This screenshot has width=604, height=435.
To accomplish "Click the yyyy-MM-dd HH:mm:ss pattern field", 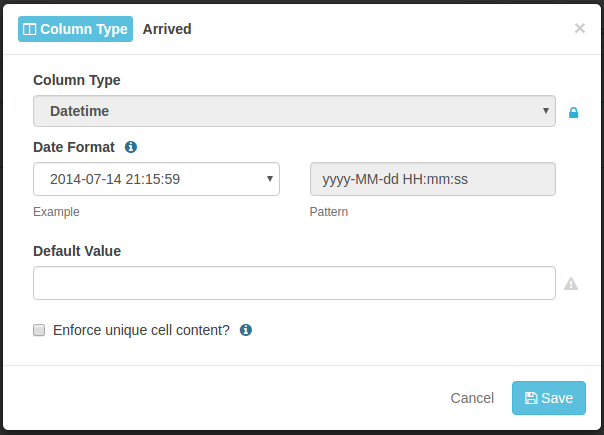I will click(x=433, y=179).
